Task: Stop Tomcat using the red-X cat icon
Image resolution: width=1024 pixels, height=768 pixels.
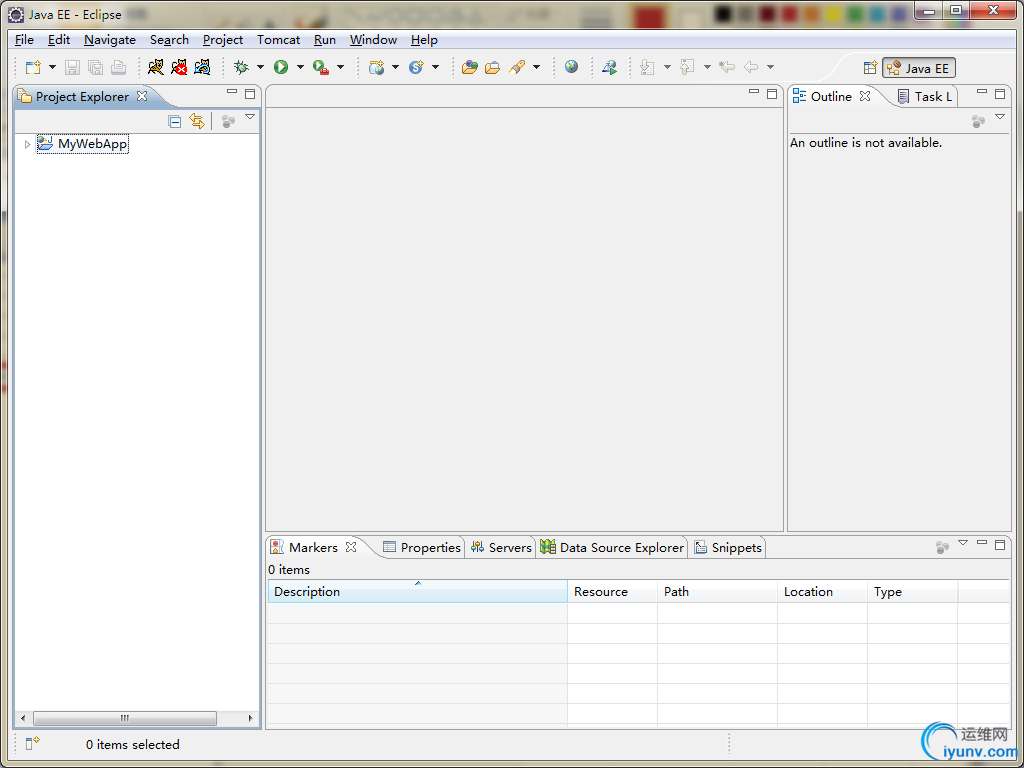Action: tap(179, 67)
